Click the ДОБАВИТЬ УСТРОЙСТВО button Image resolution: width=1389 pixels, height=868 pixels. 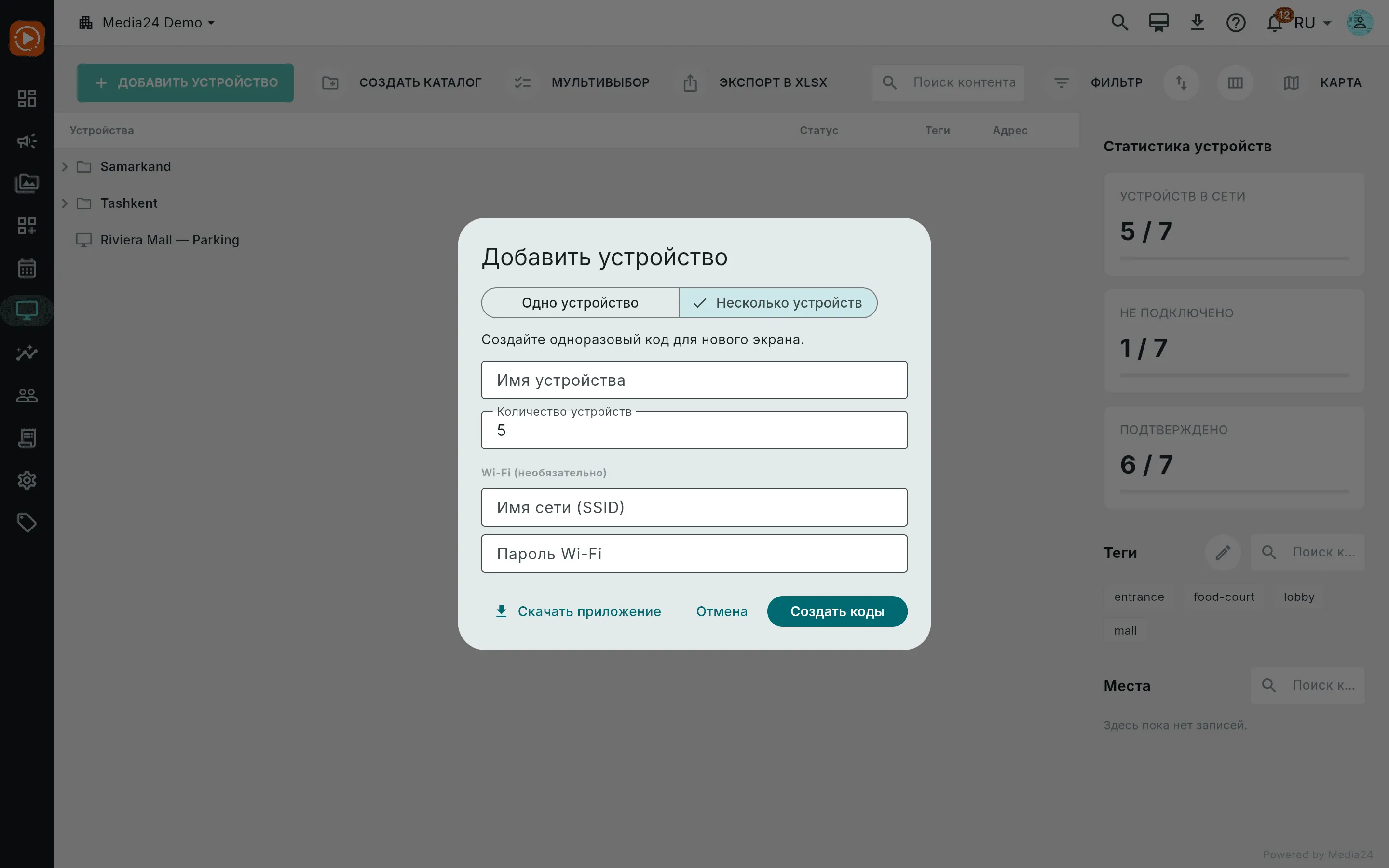click(185, 82)
